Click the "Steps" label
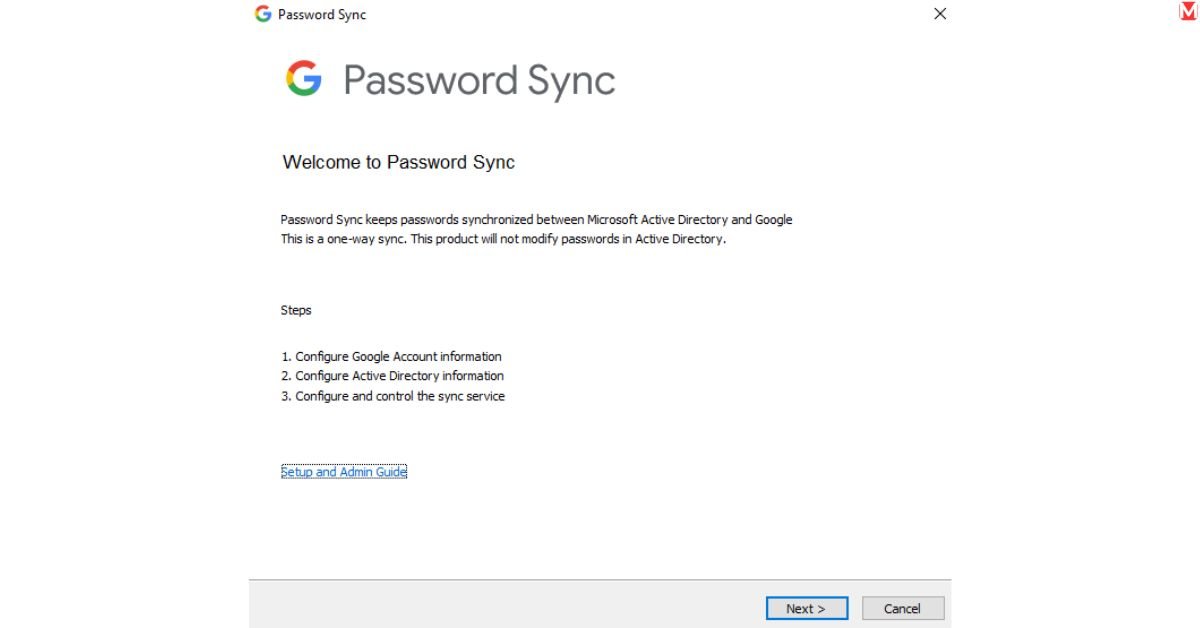The image size is (1200, 628). pos(296,310)
